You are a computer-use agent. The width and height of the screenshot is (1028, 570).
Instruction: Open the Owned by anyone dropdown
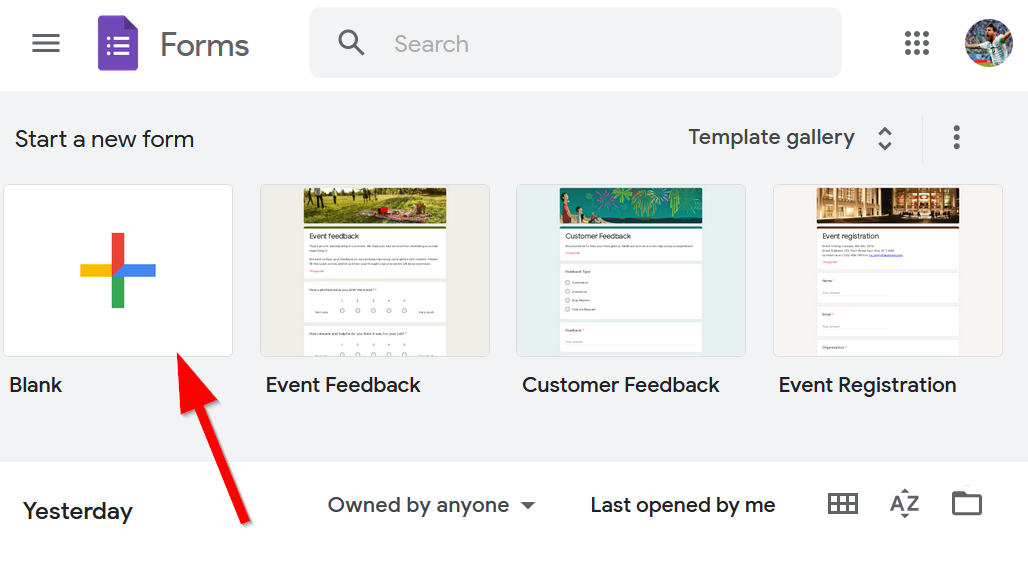pos(431,506)
